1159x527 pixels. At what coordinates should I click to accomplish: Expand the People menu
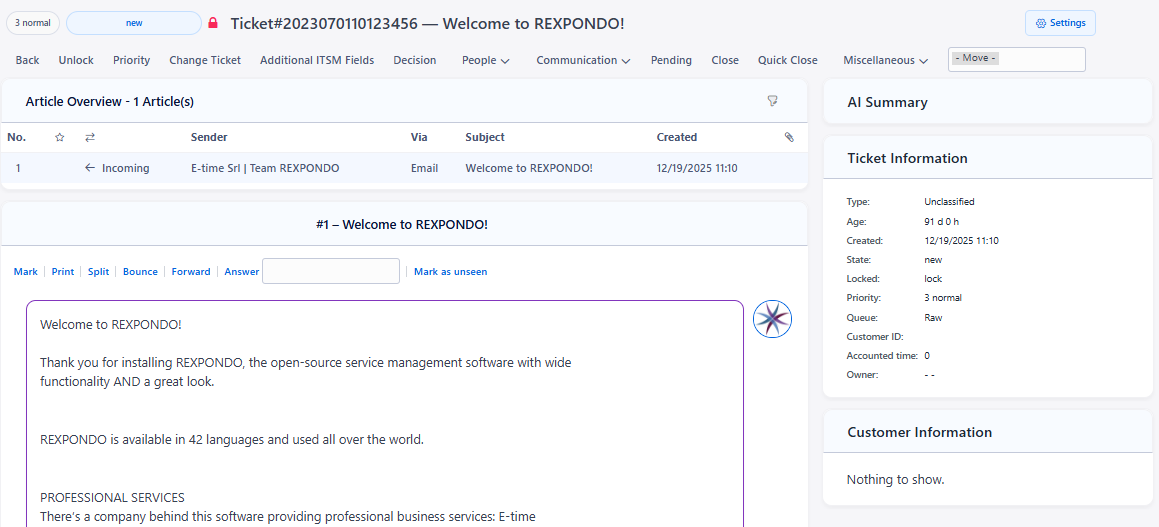click(486, 61)
